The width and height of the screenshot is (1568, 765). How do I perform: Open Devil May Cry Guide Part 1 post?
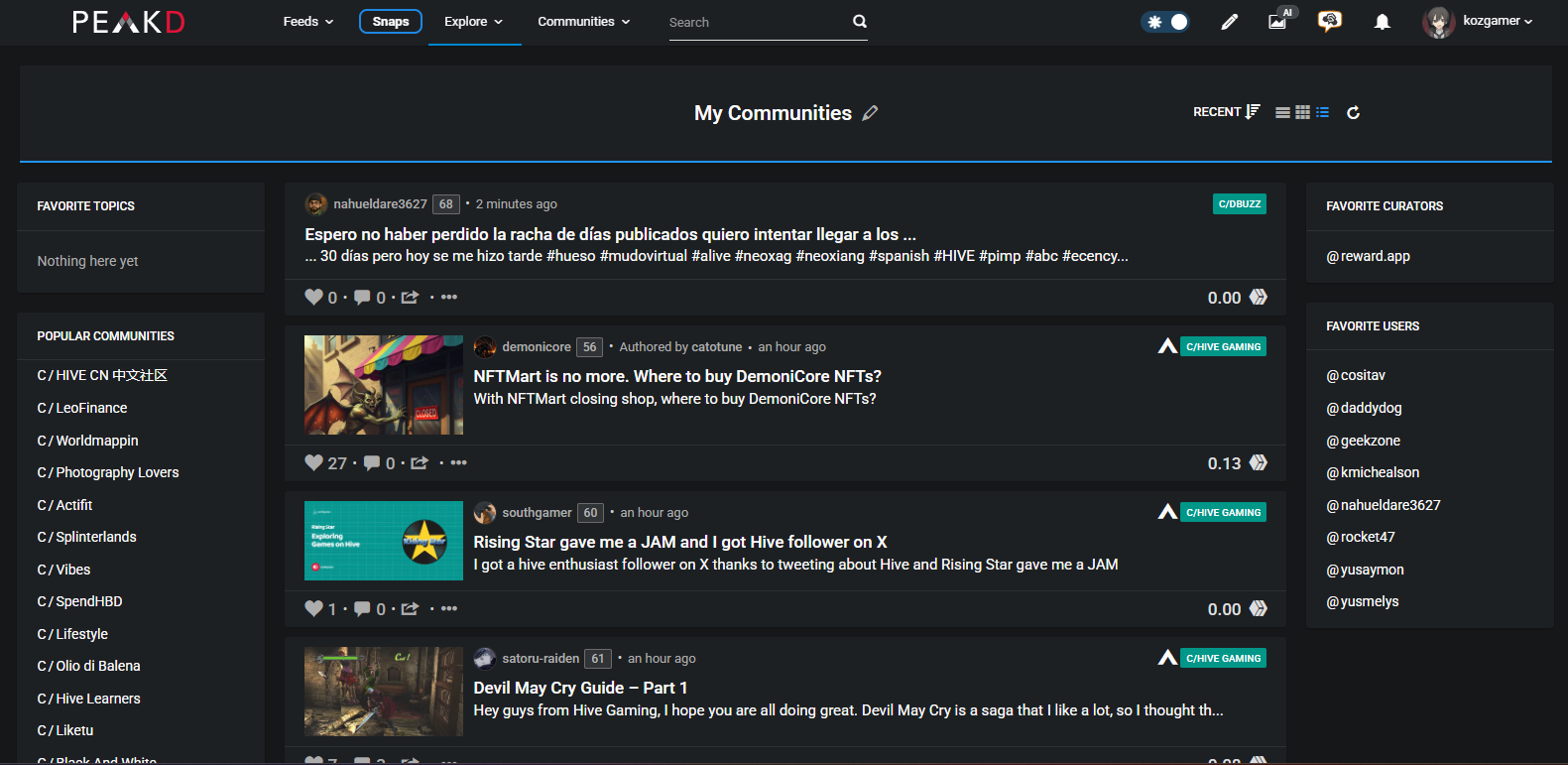coord(580,688)
